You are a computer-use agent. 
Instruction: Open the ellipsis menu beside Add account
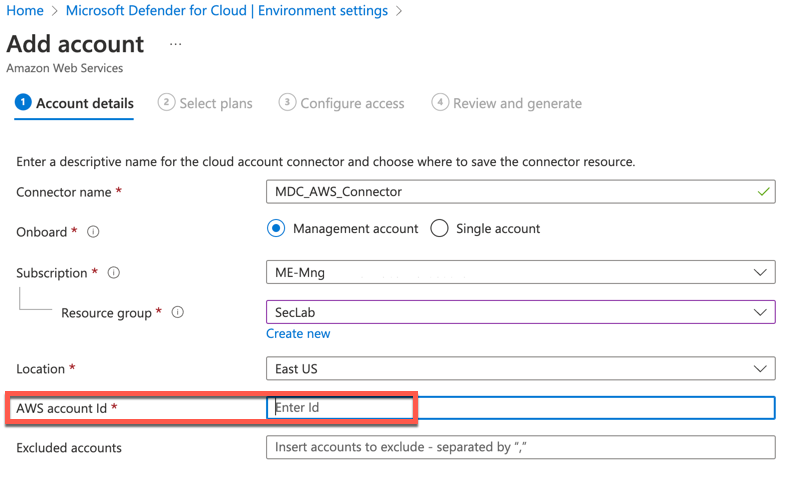175,44
